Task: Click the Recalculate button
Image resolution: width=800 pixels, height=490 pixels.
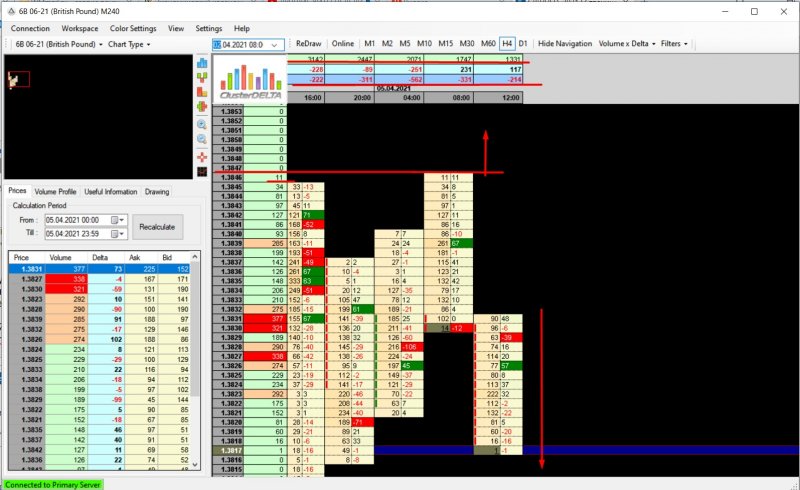Action: (x=157, y=227)
